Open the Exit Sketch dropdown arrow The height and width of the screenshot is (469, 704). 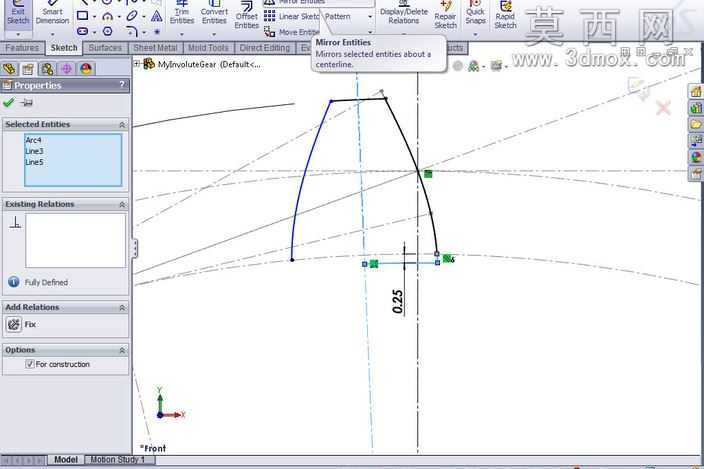click(x=18, y=34)
